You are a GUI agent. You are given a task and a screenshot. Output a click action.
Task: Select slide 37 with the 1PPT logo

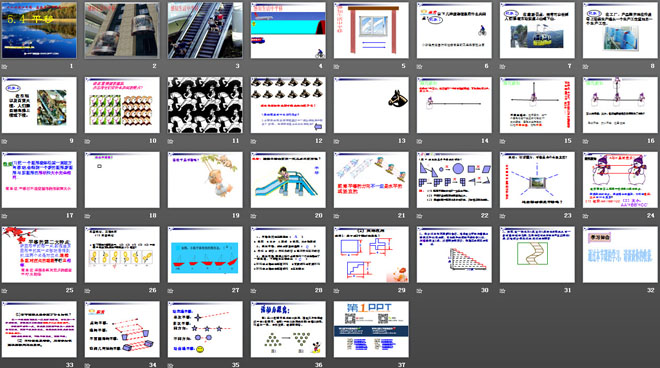371,329
